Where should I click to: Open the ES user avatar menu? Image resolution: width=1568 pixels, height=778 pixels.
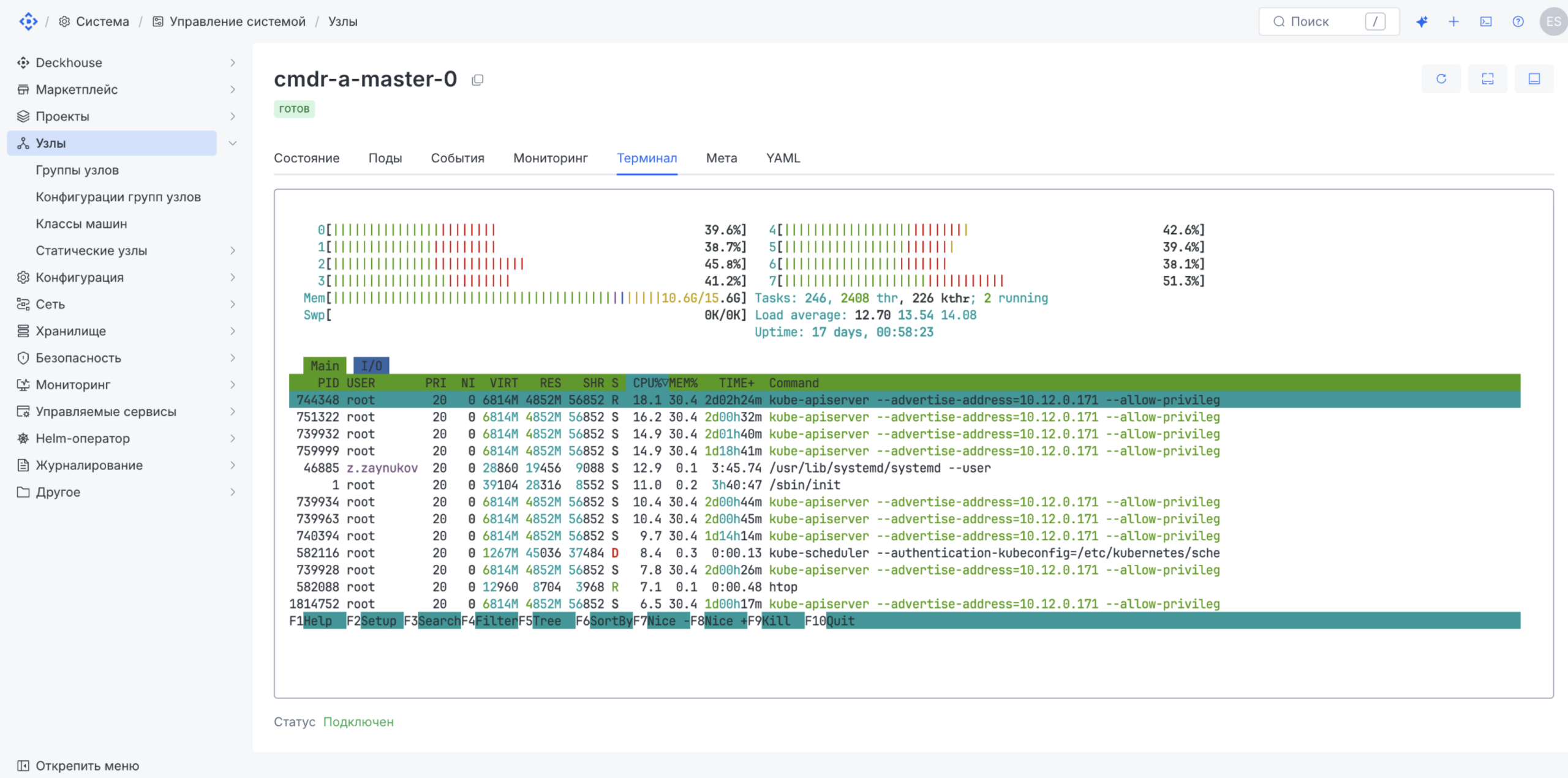pyautogui.click(x=1553, y=21)
